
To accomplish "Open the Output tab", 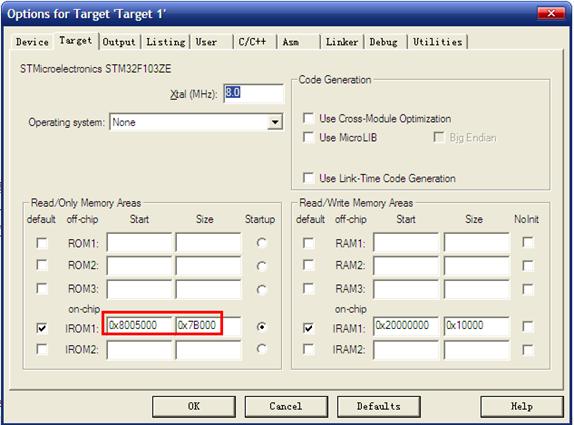I will click(119, 42).
